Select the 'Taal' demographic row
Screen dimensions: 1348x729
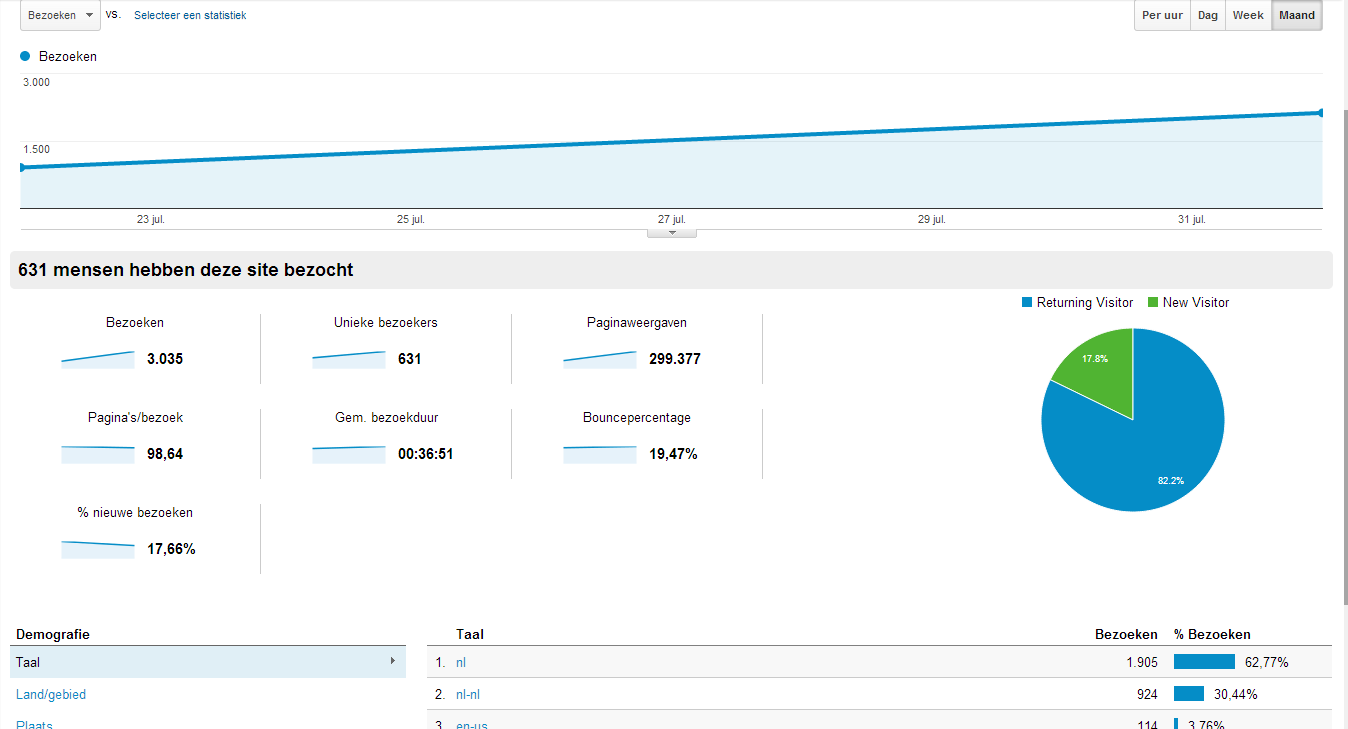point(208,662)
